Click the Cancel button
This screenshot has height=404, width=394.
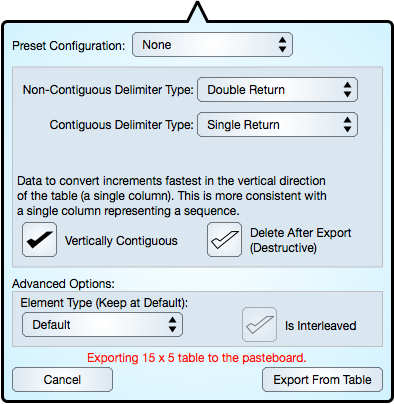(62, 380)
